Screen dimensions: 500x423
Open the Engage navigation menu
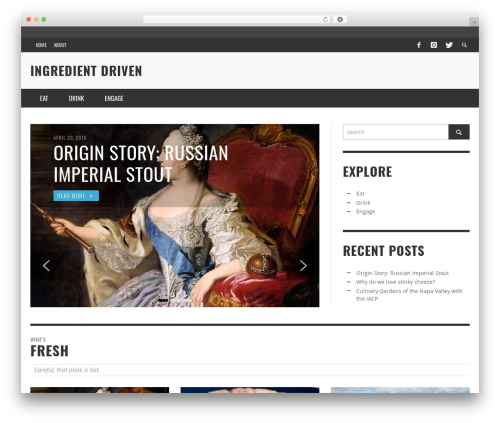[x=114, y=98]
